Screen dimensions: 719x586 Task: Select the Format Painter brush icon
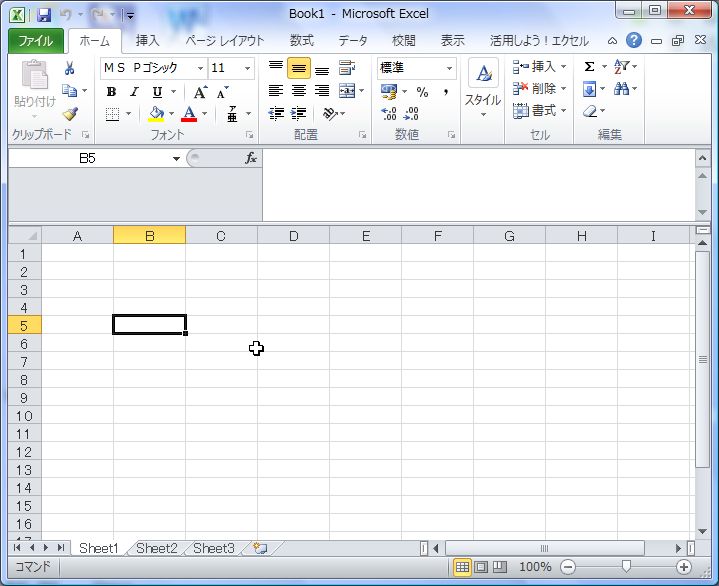(70, 113)
